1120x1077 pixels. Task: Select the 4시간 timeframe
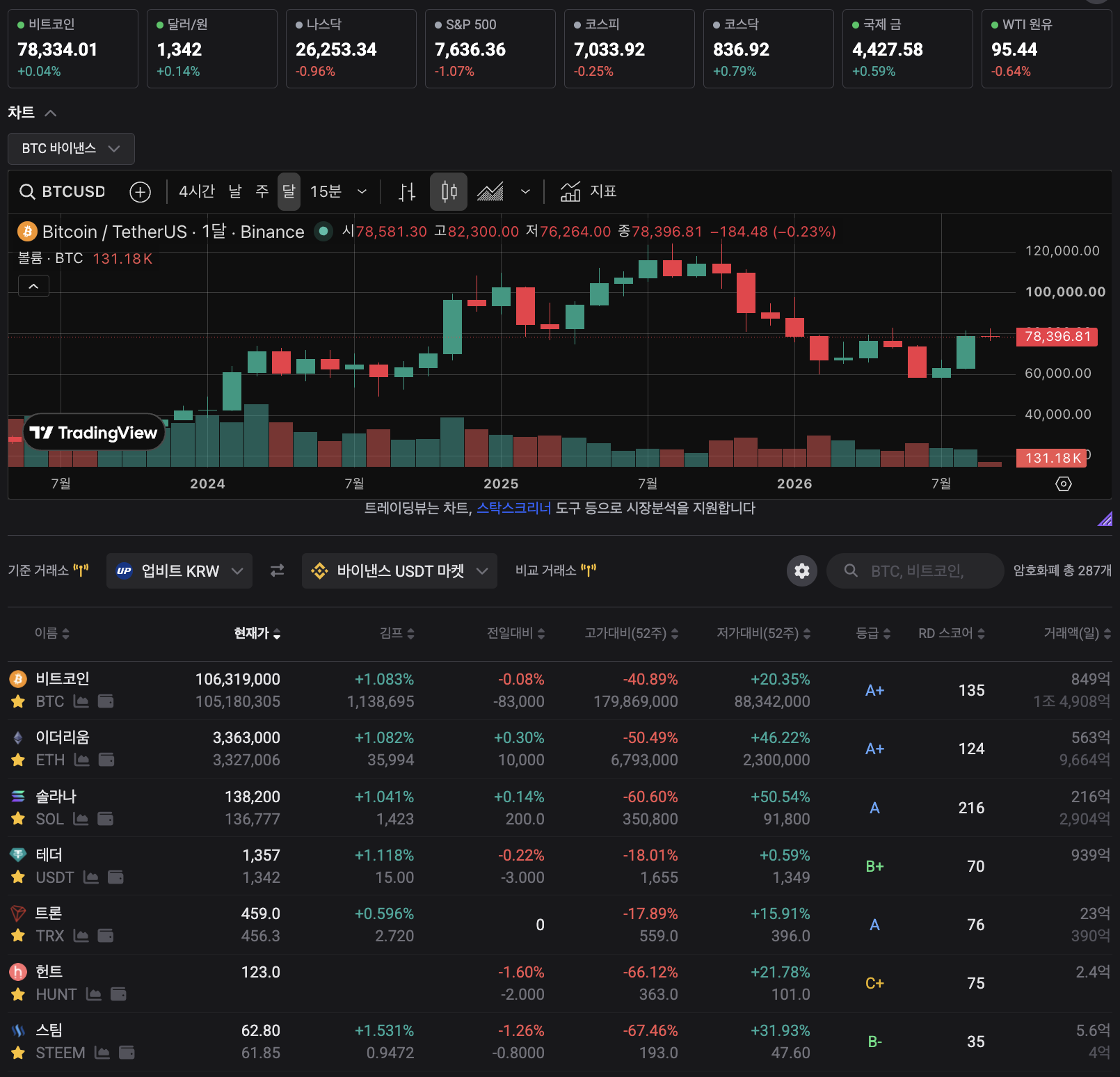pos(197,191)
